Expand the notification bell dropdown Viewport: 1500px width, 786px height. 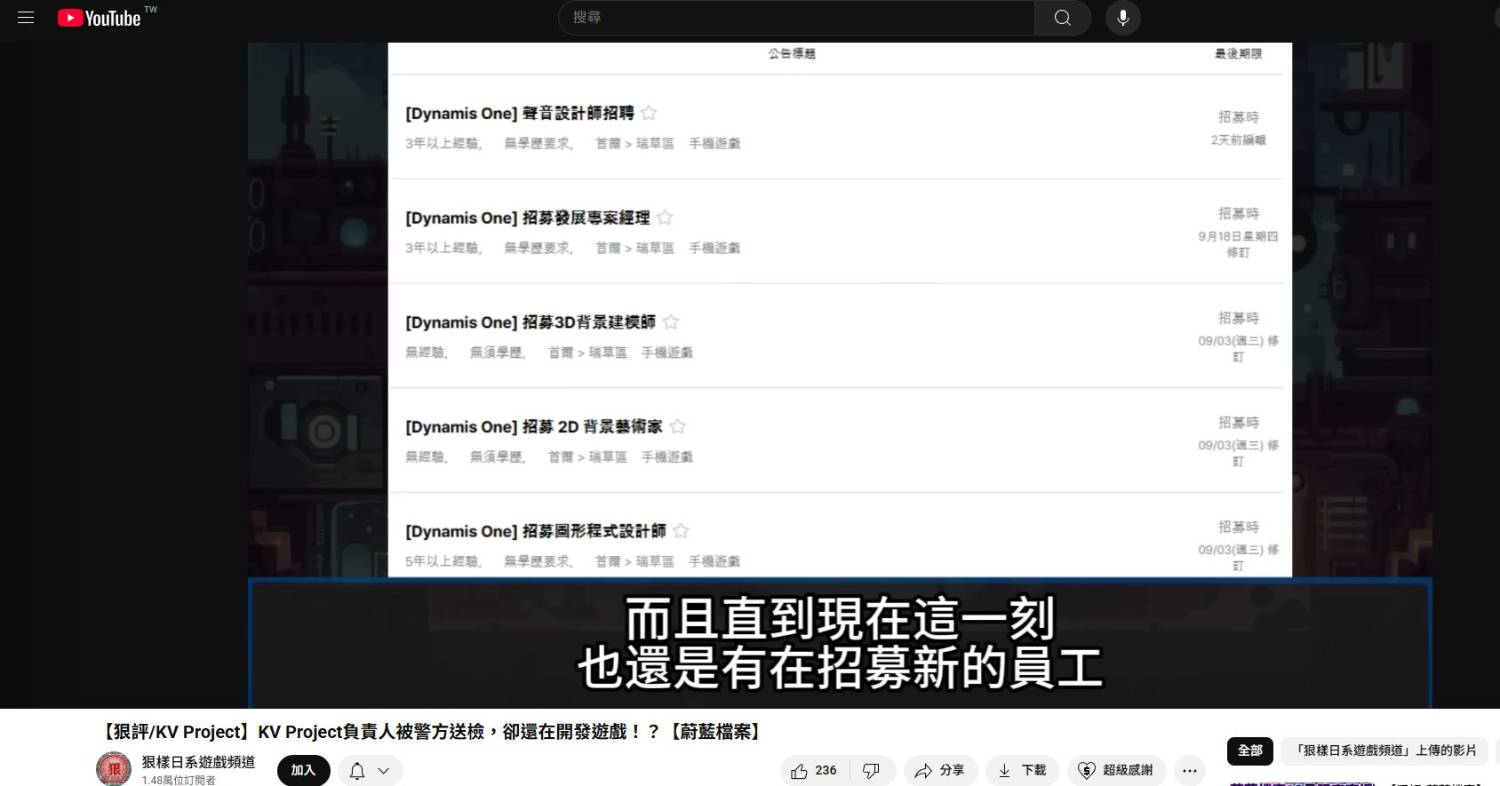click(x=370, y=770)
